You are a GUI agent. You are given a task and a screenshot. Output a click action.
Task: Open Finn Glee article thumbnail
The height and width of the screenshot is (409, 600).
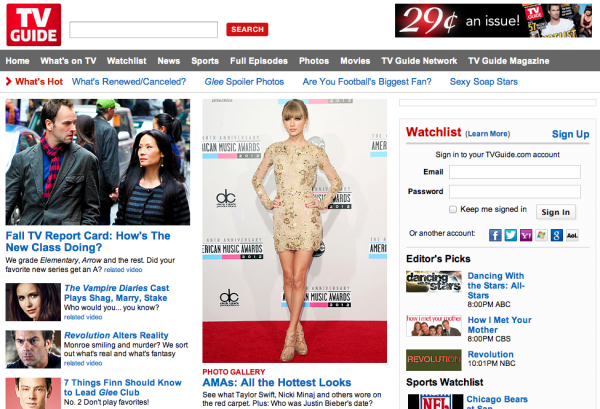pyautogui.click(x=33, y=393)
